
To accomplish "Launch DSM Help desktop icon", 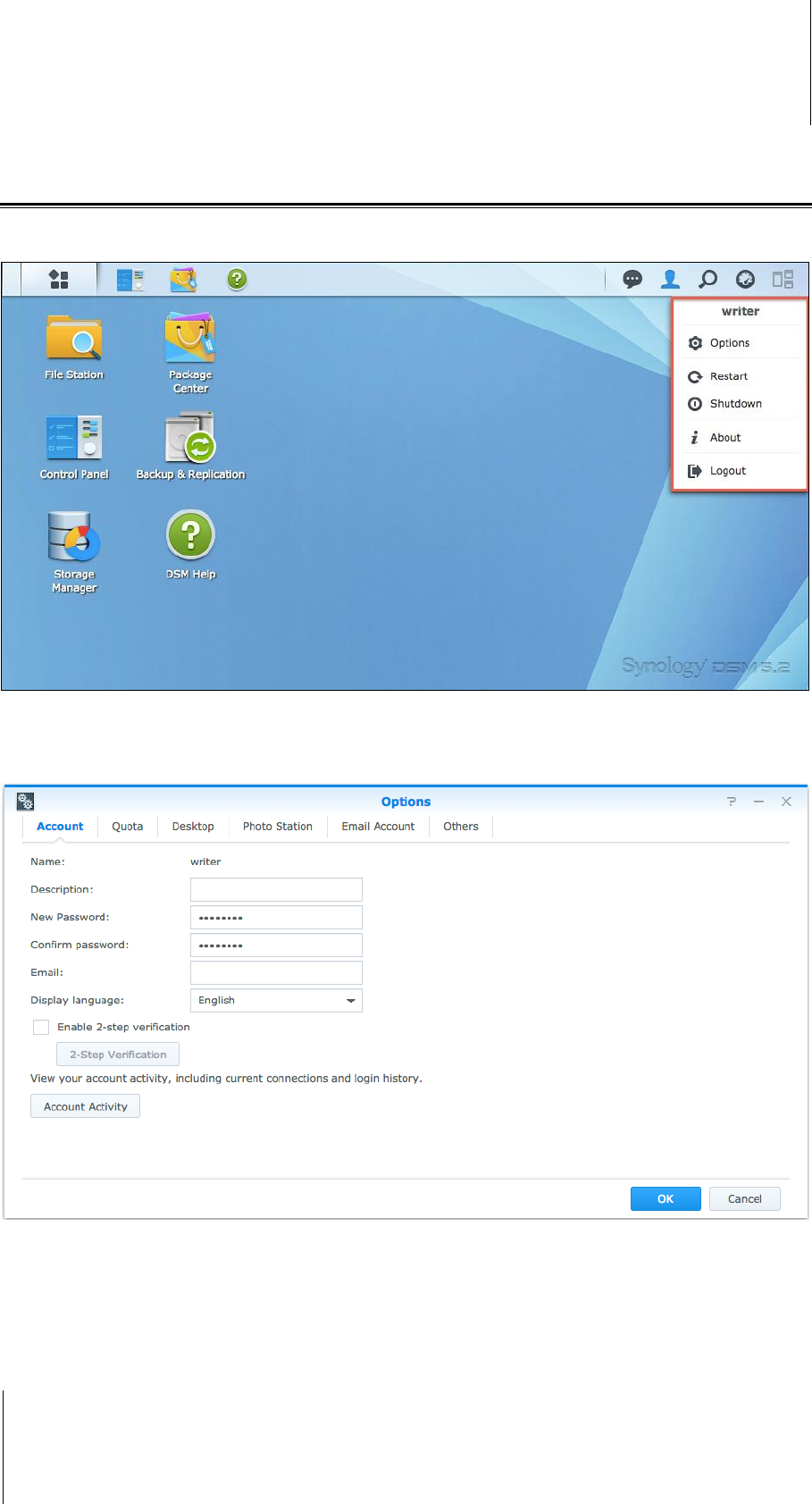I will [x=190, y=545].
